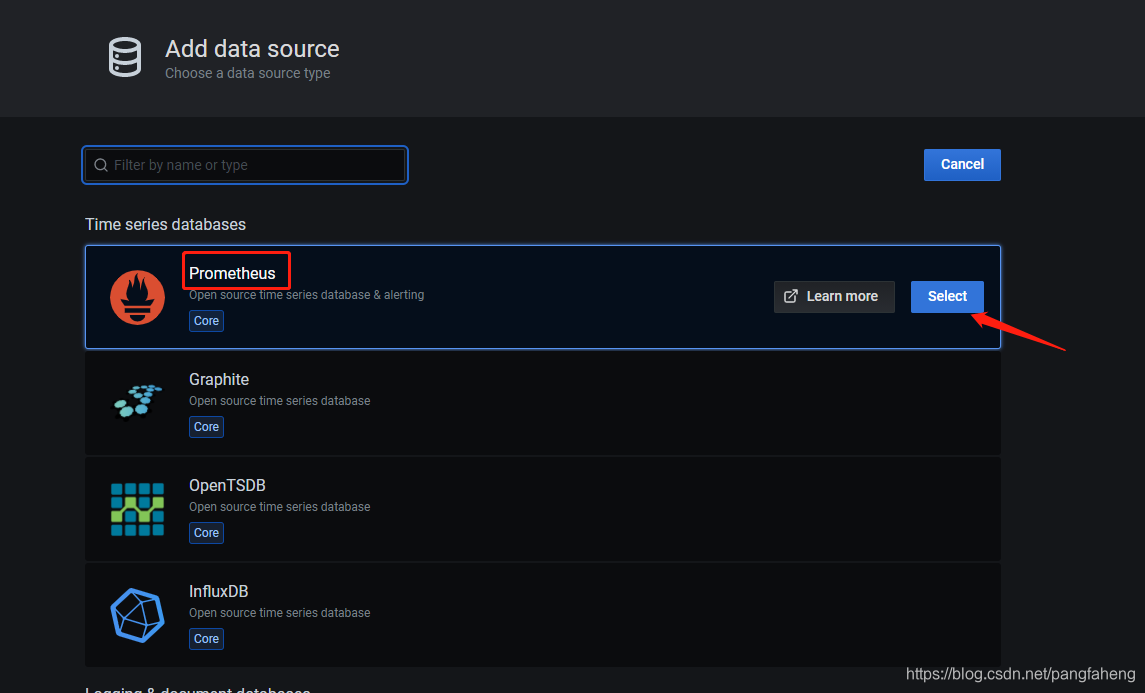The height and width of the screenshot is (693, 1145).
Task: Click the OpenTSDB title text
Action: pos(227,486)
